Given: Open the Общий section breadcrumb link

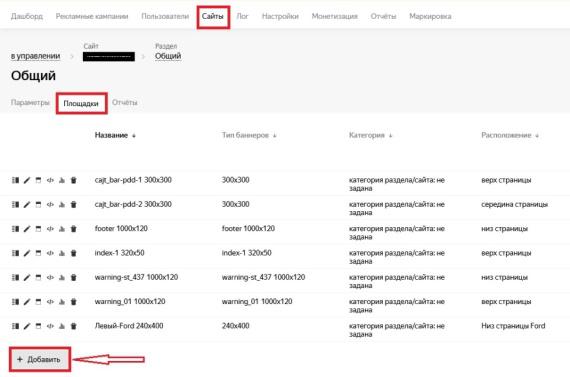Looking at the screenshot, I should 168,56.
